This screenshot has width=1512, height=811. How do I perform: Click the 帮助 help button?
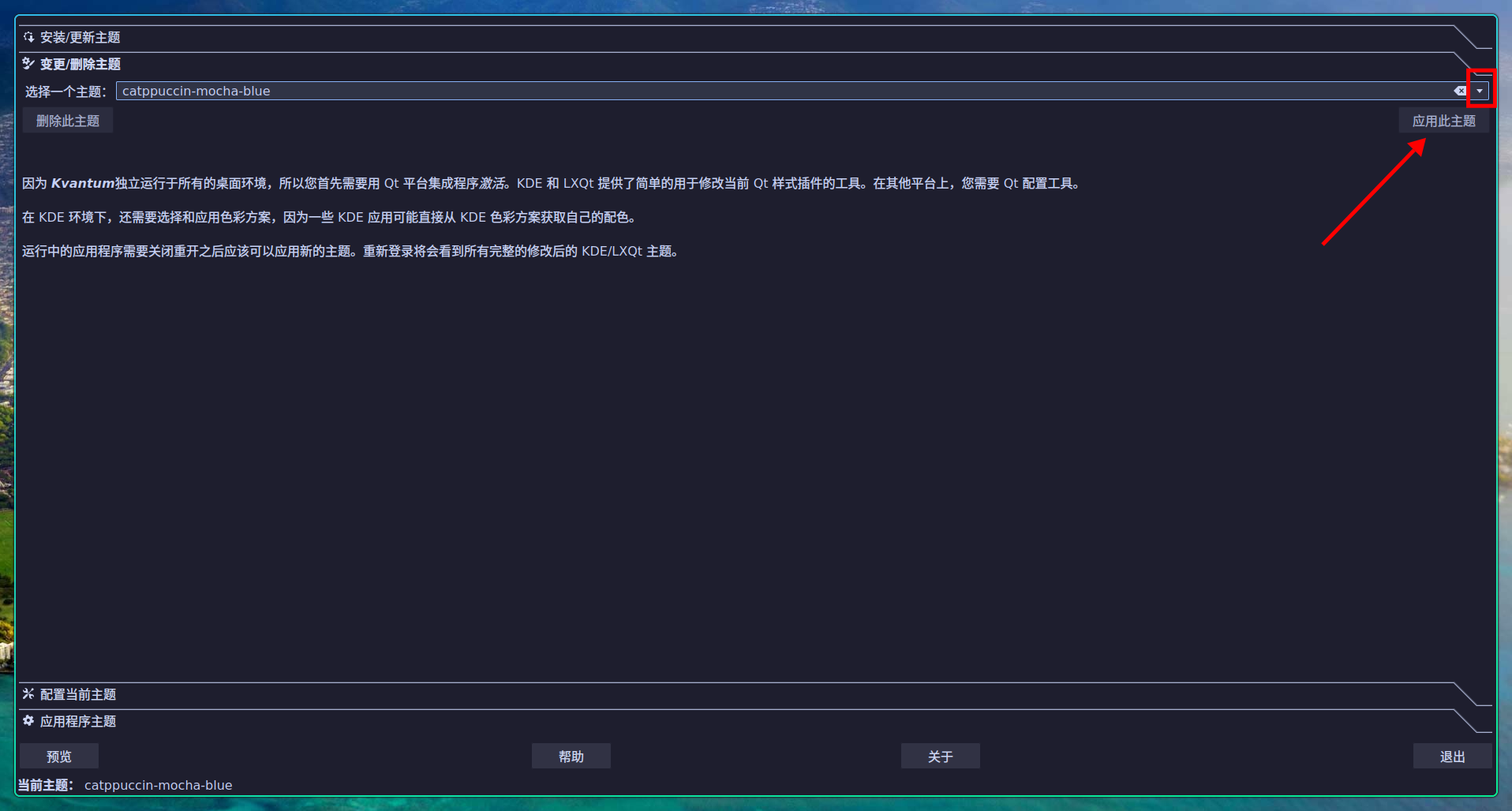571,756
